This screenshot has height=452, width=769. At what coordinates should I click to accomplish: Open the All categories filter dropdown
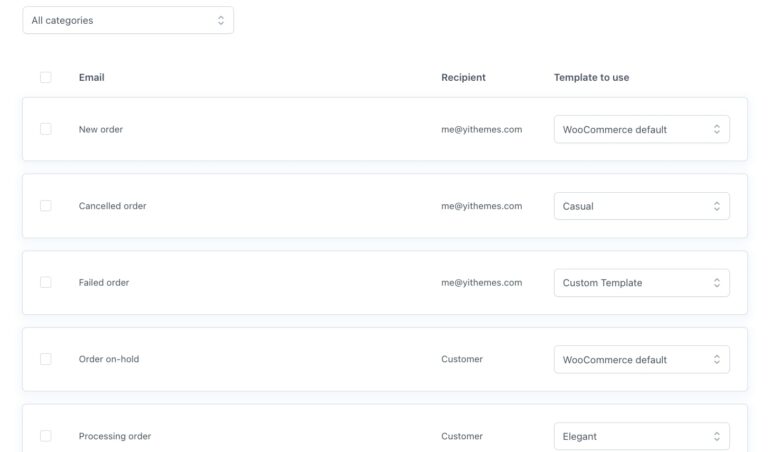pyautogui.click(x=128, y=20)
